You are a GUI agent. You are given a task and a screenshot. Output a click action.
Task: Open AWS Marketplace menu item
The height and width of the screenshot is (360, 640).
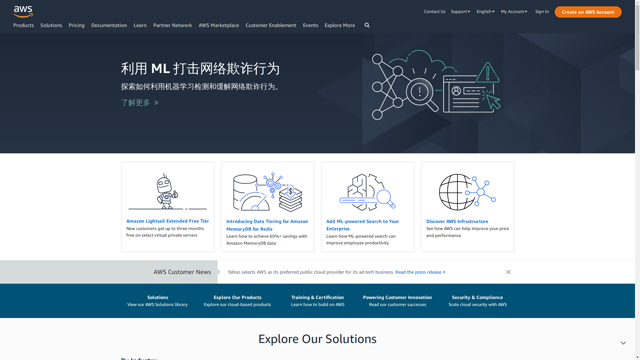tap(219, 25)
